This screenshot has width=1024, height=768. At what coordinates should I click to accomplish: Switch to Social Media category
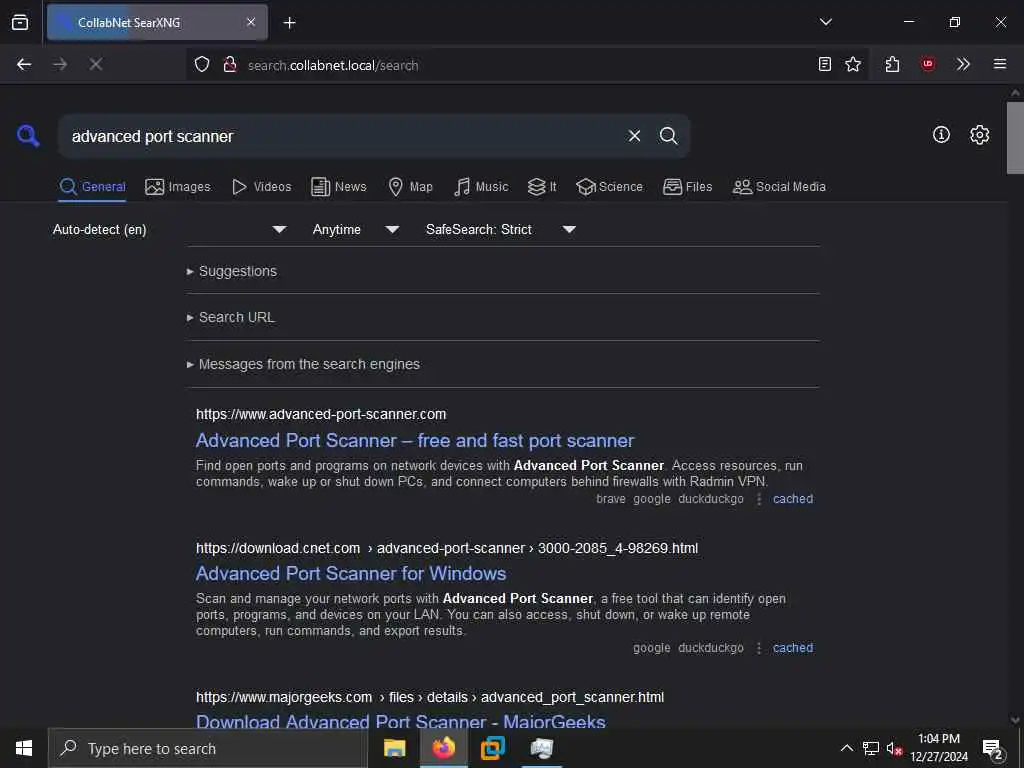[779, 187]
